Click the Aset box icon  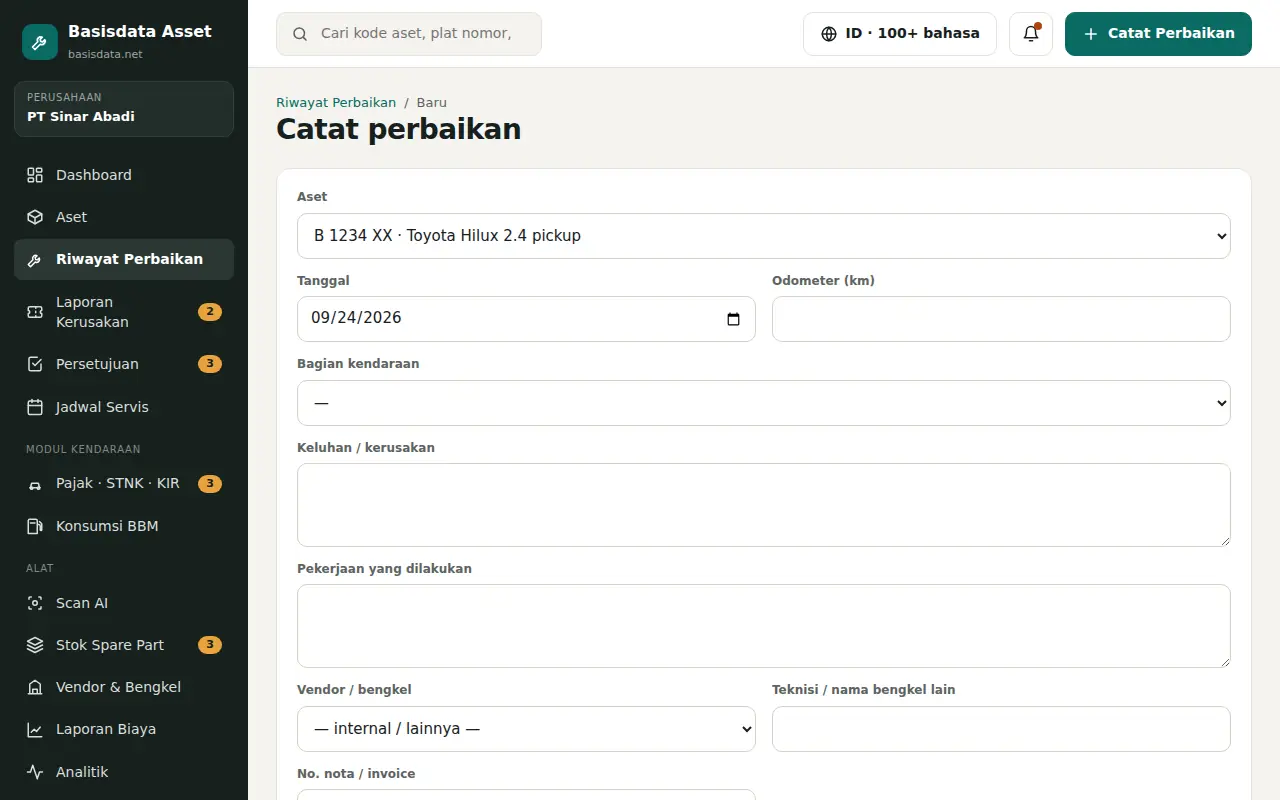[x=35, y=217]
